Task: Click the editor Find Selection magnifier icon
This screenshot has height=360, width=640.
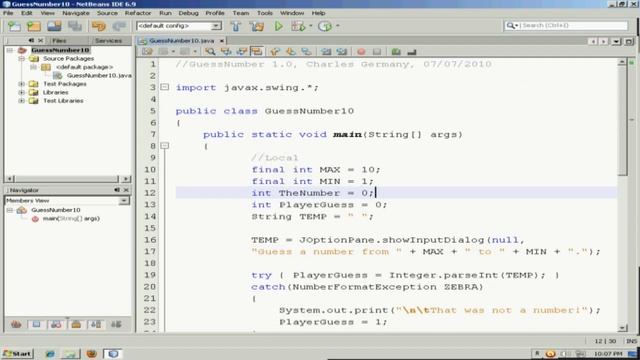Action: (210, 52)
